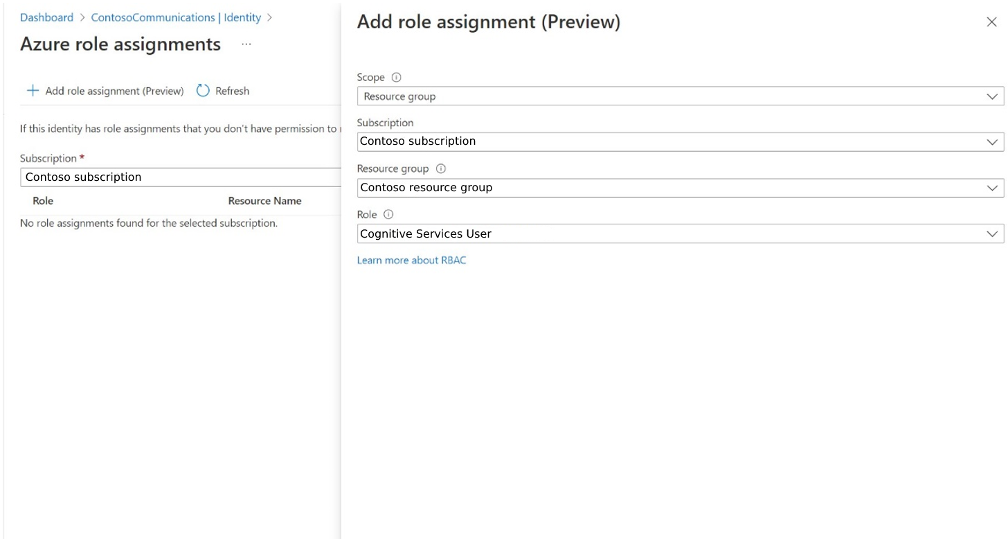This screenshot has height=540, width=1008.
Task: Open the ellipsis menu beside Azure role assignments
Action: tap(246, 44)
